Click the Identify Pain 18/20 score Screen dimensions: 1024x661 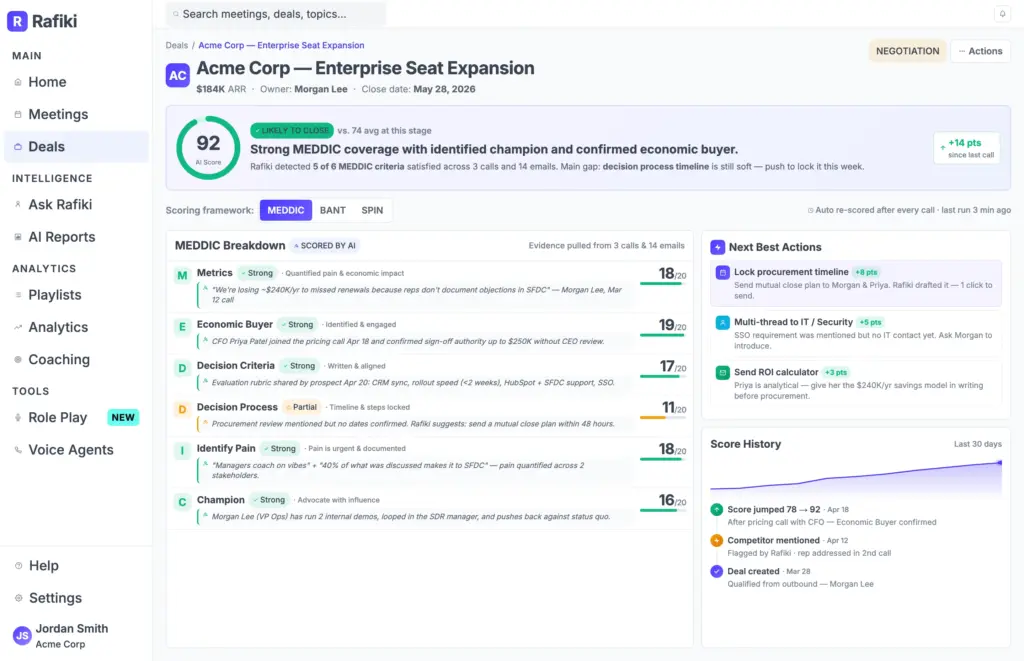672,449
